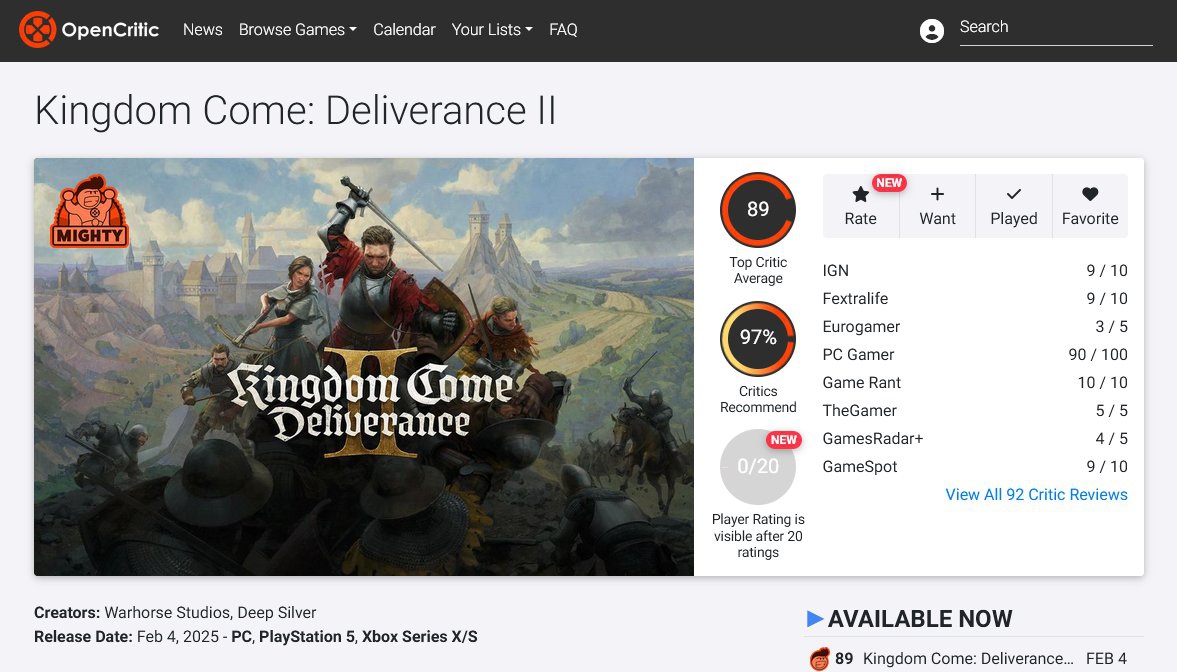This screenshot has height=672, width=1177.
Task: Open the Calendar menu item
Action: click(404, 30)
